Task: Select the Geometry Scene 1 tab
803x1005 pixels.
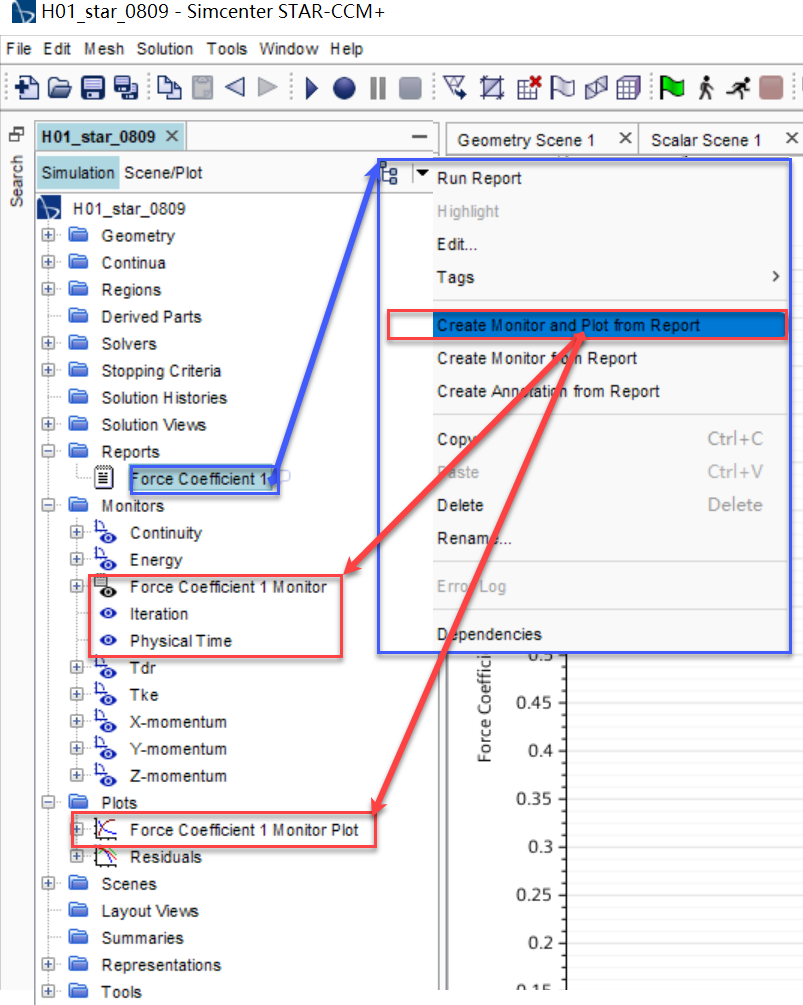Action: [x=526, y=140]
